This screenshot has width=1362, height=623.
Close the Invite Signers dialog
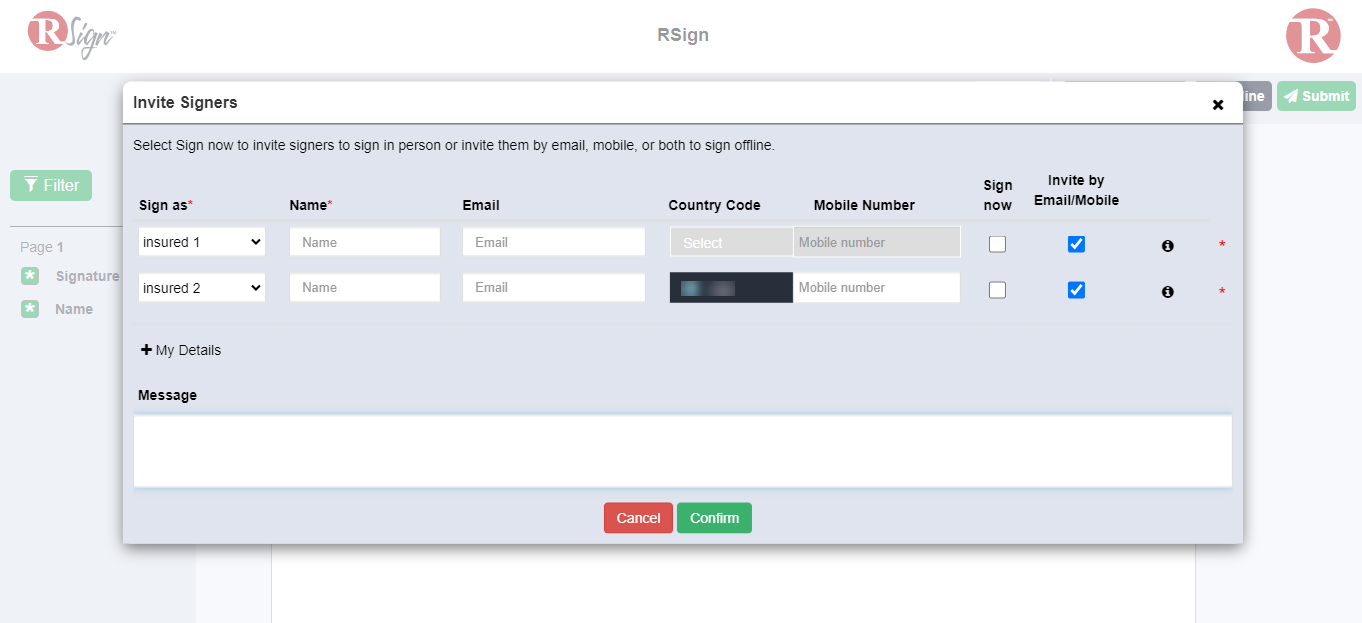coord(1217,105)
